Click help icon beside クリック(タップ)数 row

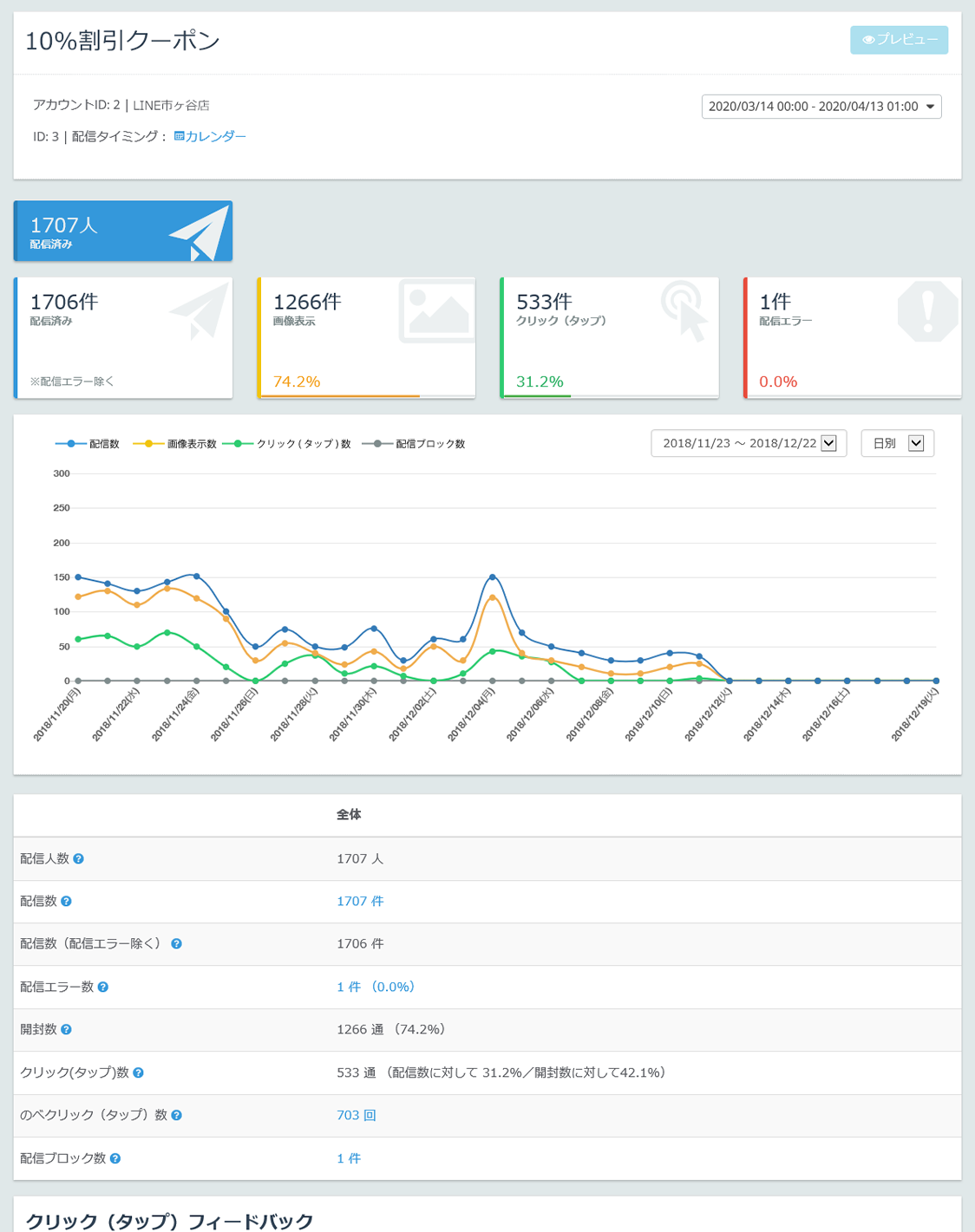tap(139, 1072)
